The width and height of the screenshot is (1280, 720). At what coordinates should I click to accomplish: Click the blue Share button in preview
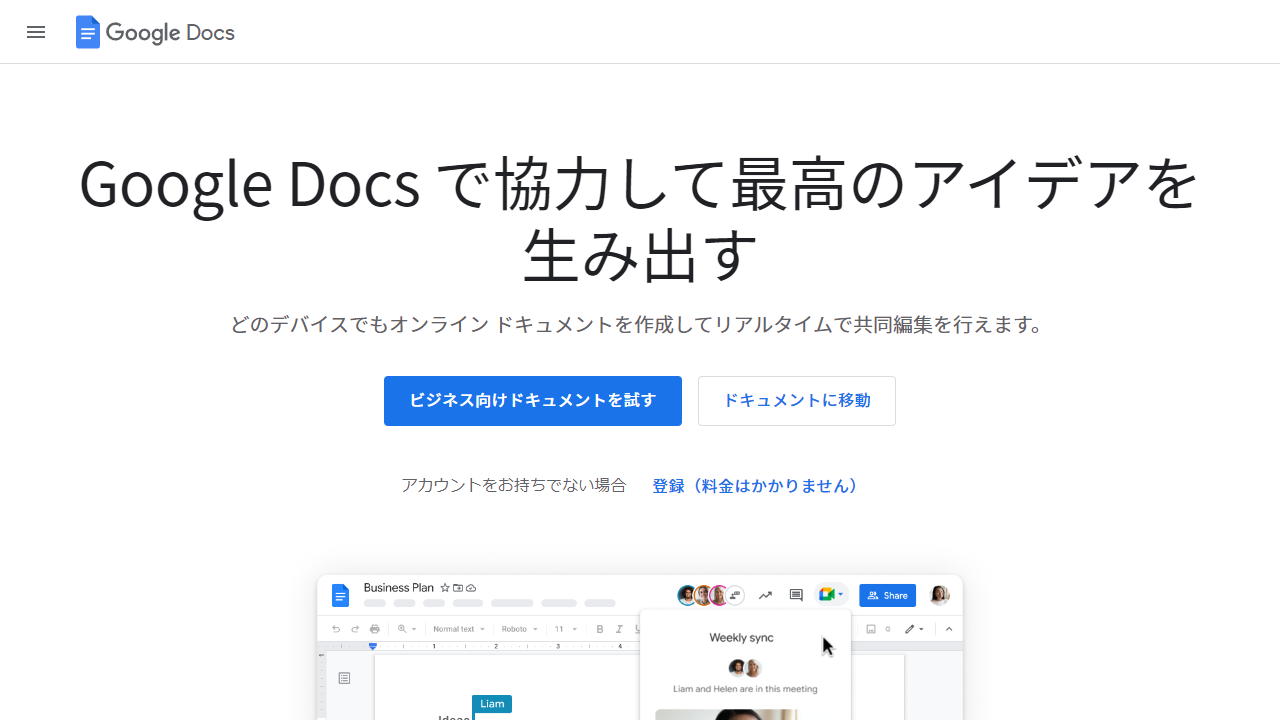click(887, 595)
